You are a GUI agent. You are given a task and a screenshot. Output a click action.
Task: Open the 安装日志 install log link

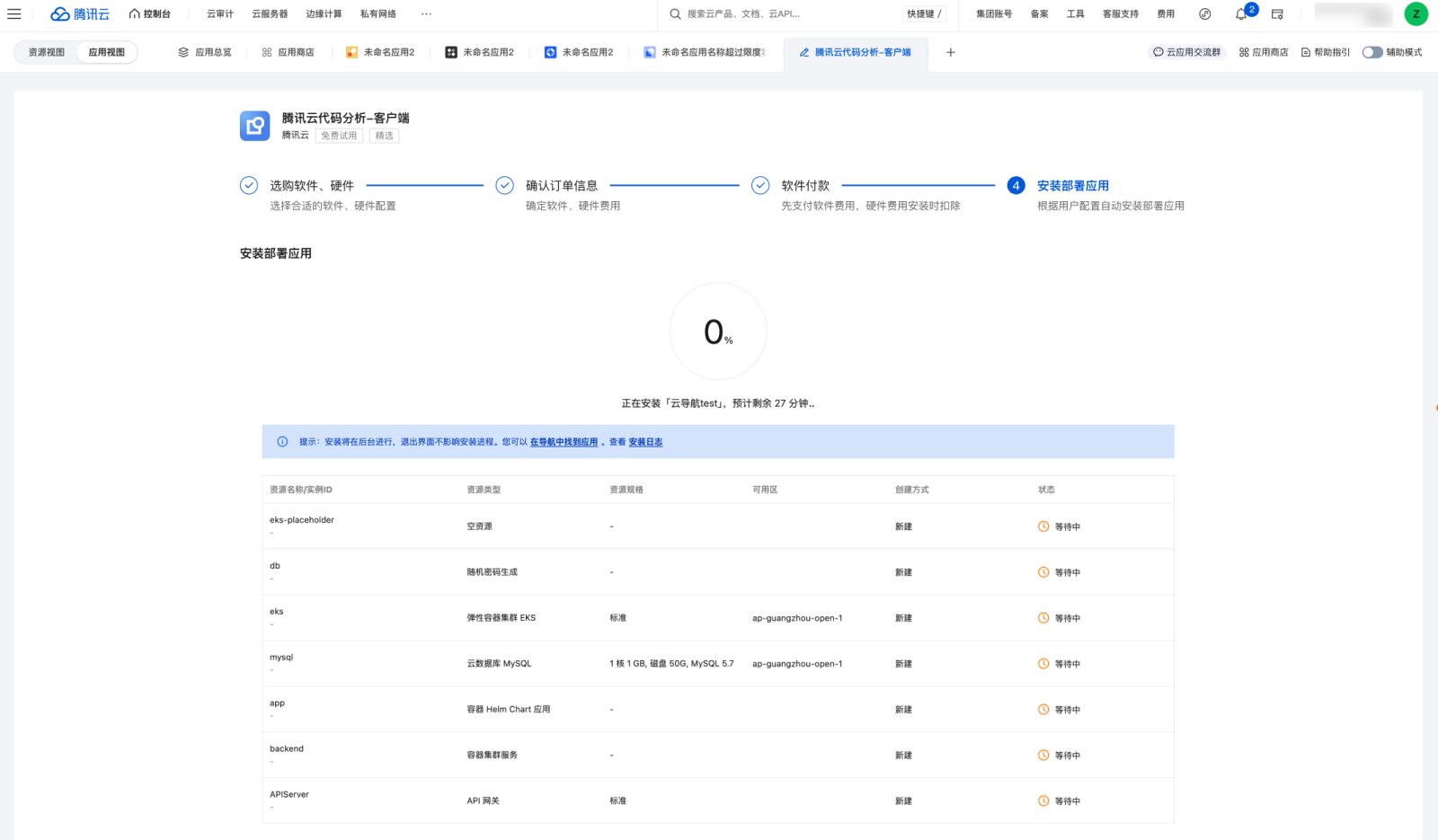tap(645, 442)
